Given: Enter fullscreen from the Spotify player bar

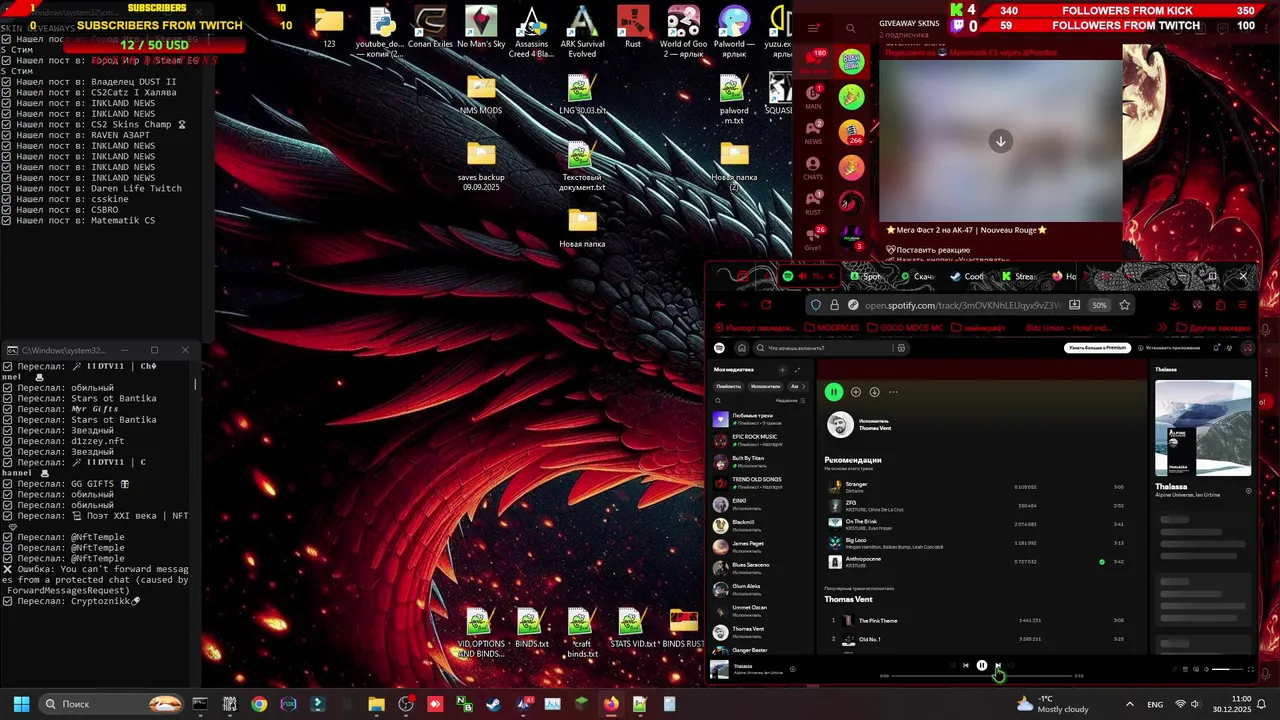Looking at the screenshot, I should coord(1250,670).
